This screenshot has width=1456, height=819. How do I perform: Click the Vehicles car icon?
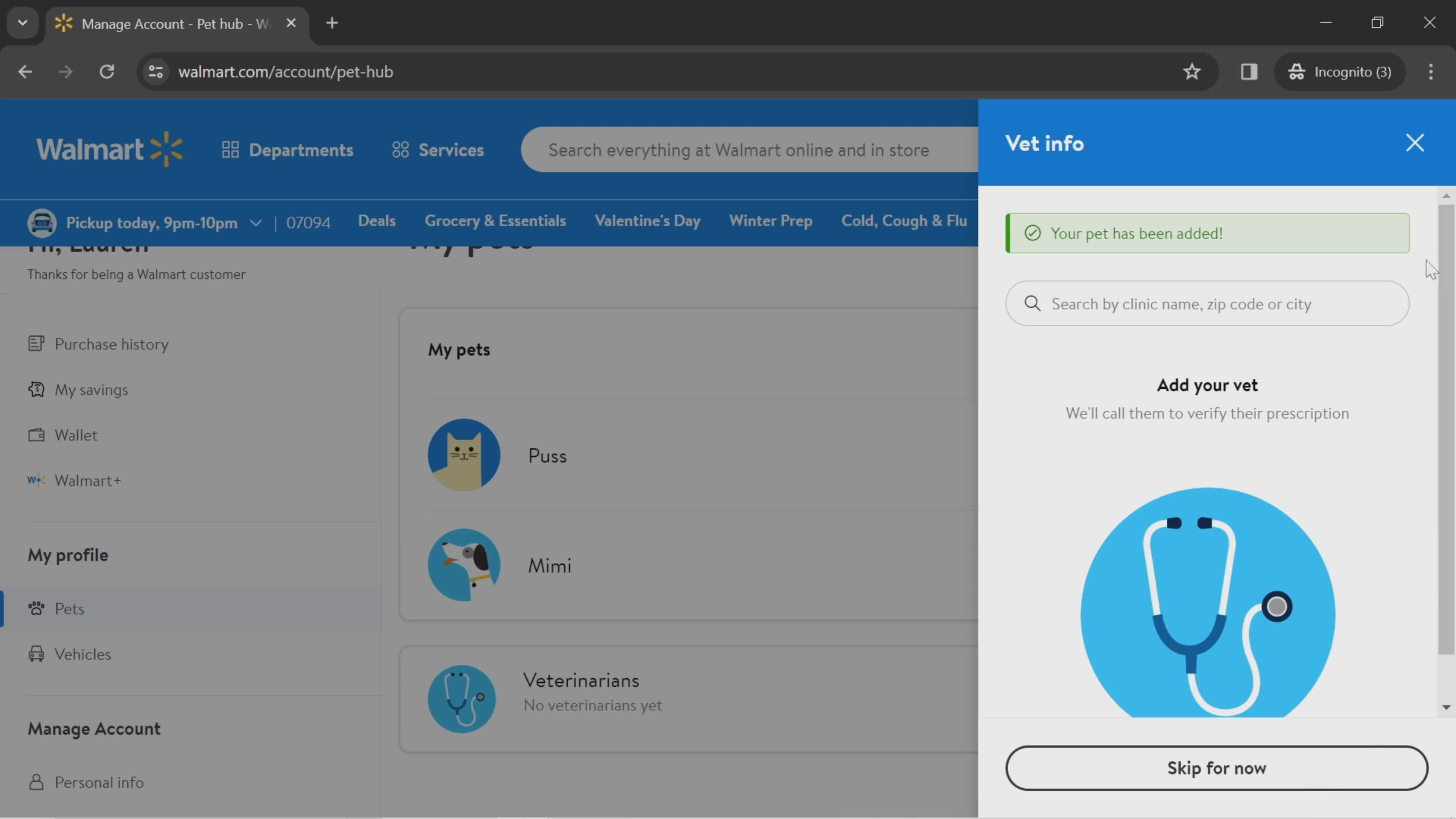[x=36, y=654]
